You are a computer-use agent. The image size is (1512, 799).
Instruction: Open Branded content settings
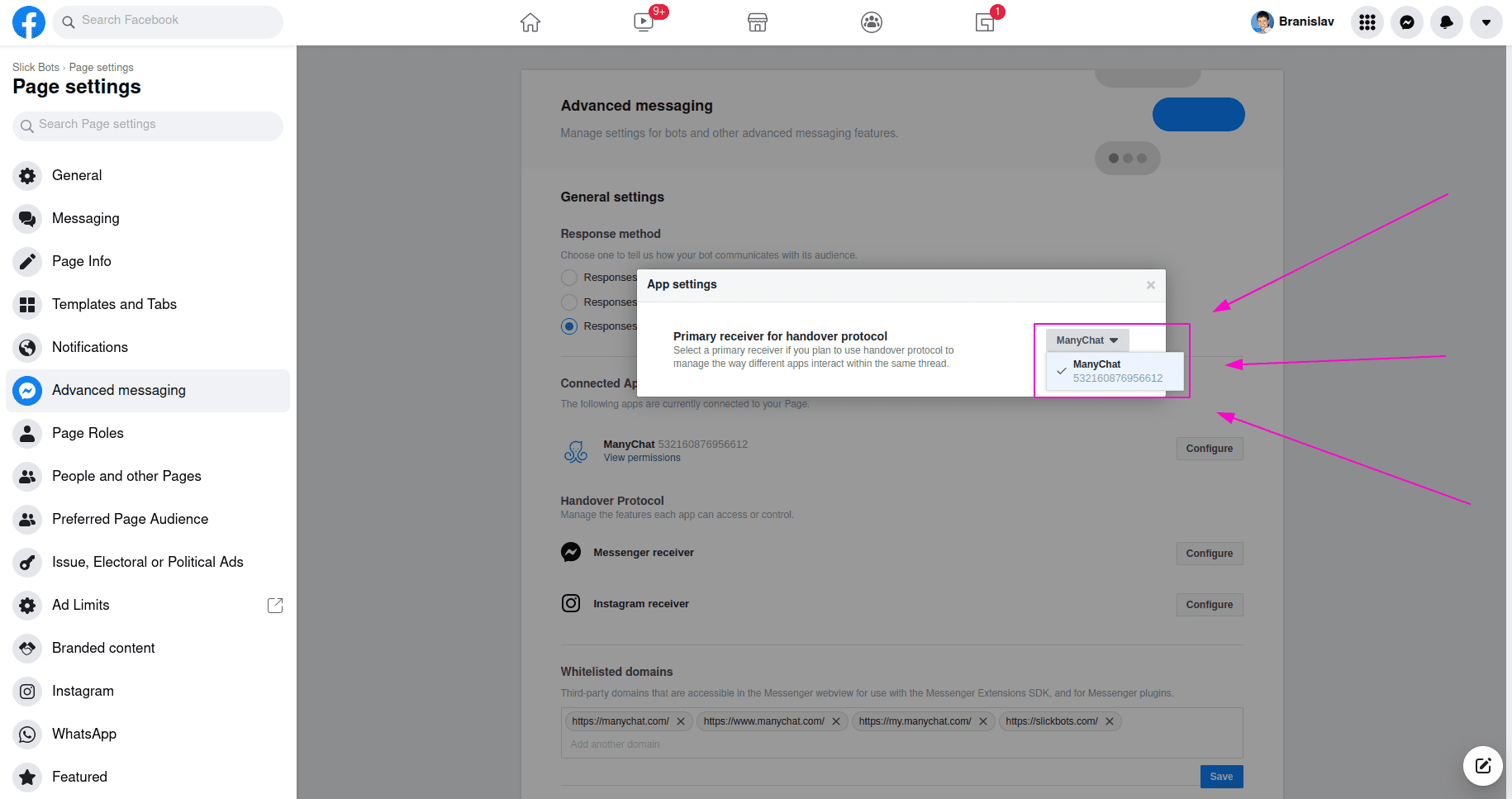pyautogui.click(x=148, y=648)
